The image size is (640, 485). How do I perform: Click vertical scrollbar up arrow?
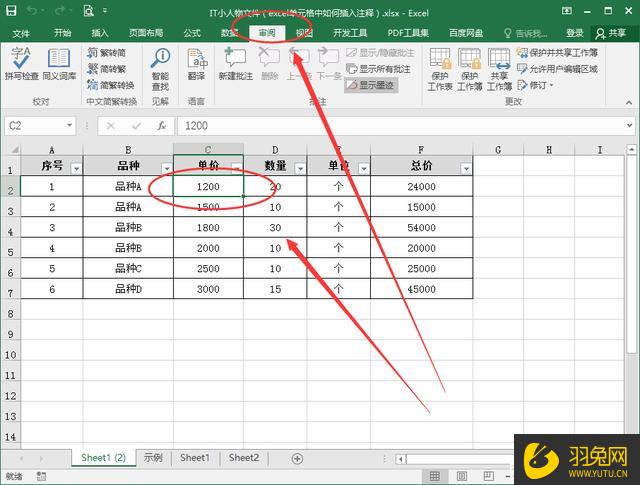click(631, 150)
